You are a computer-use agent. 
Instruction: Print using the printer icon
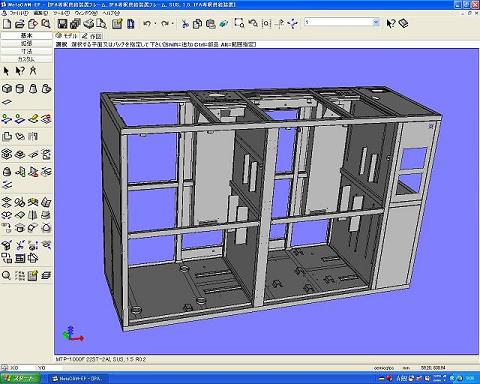[x=88, y=24]
